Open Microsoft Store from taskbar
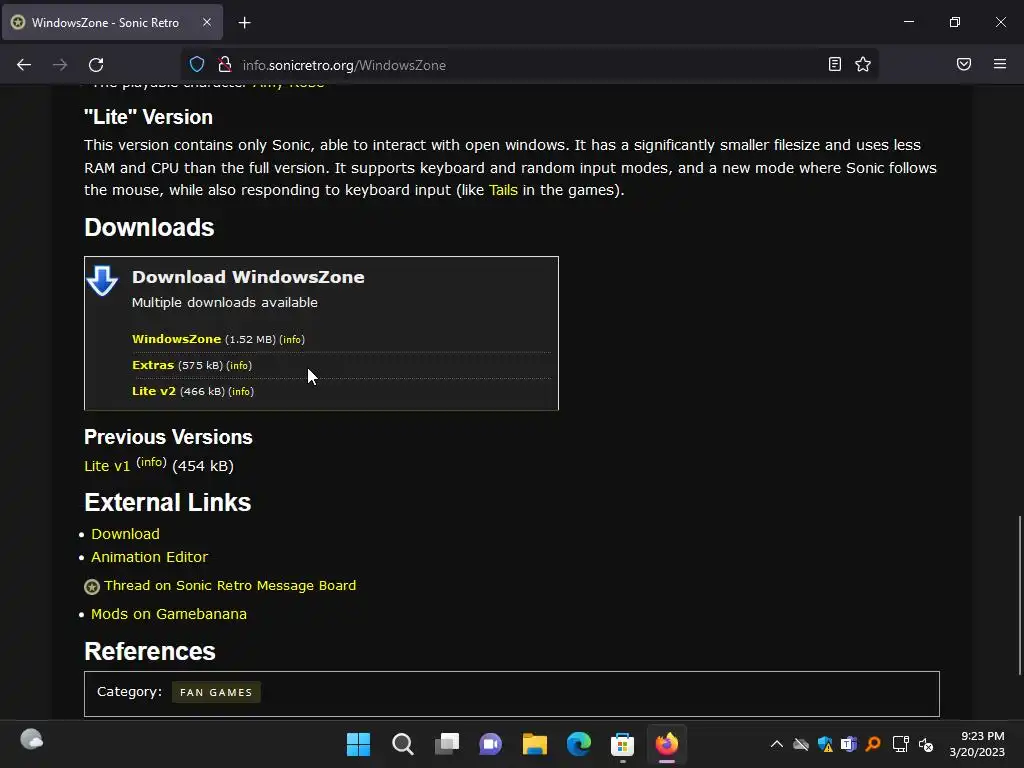 [622, 744]
